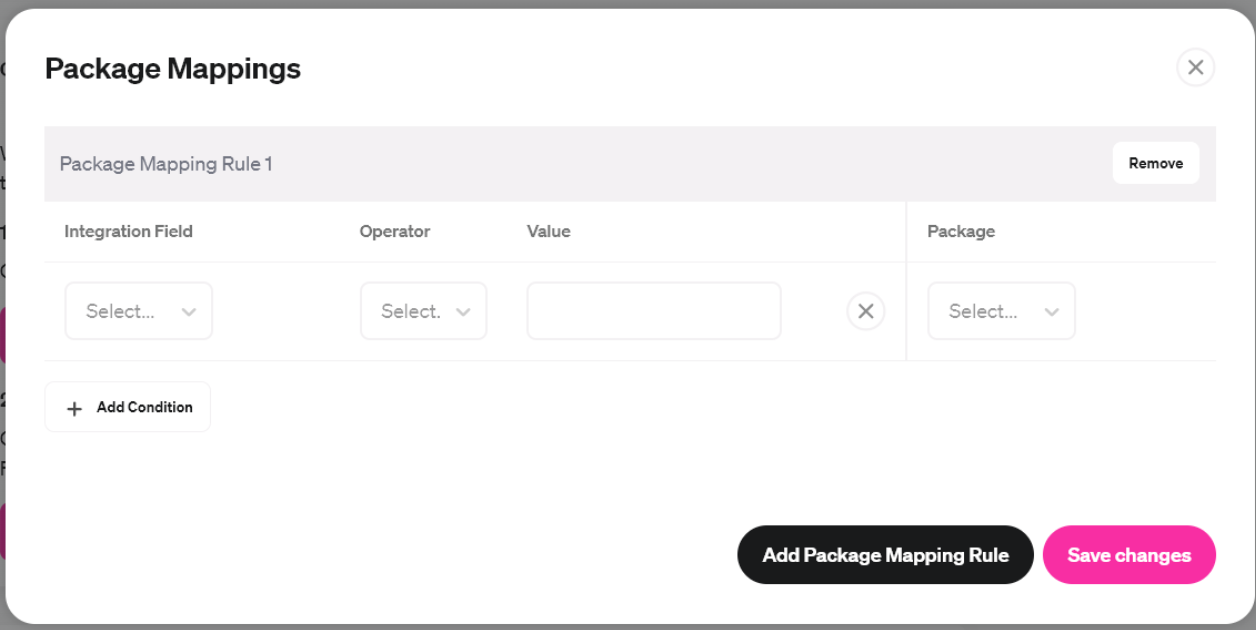Open the Package select dropdown
Screen dimensions: 1256x630
1001,311
